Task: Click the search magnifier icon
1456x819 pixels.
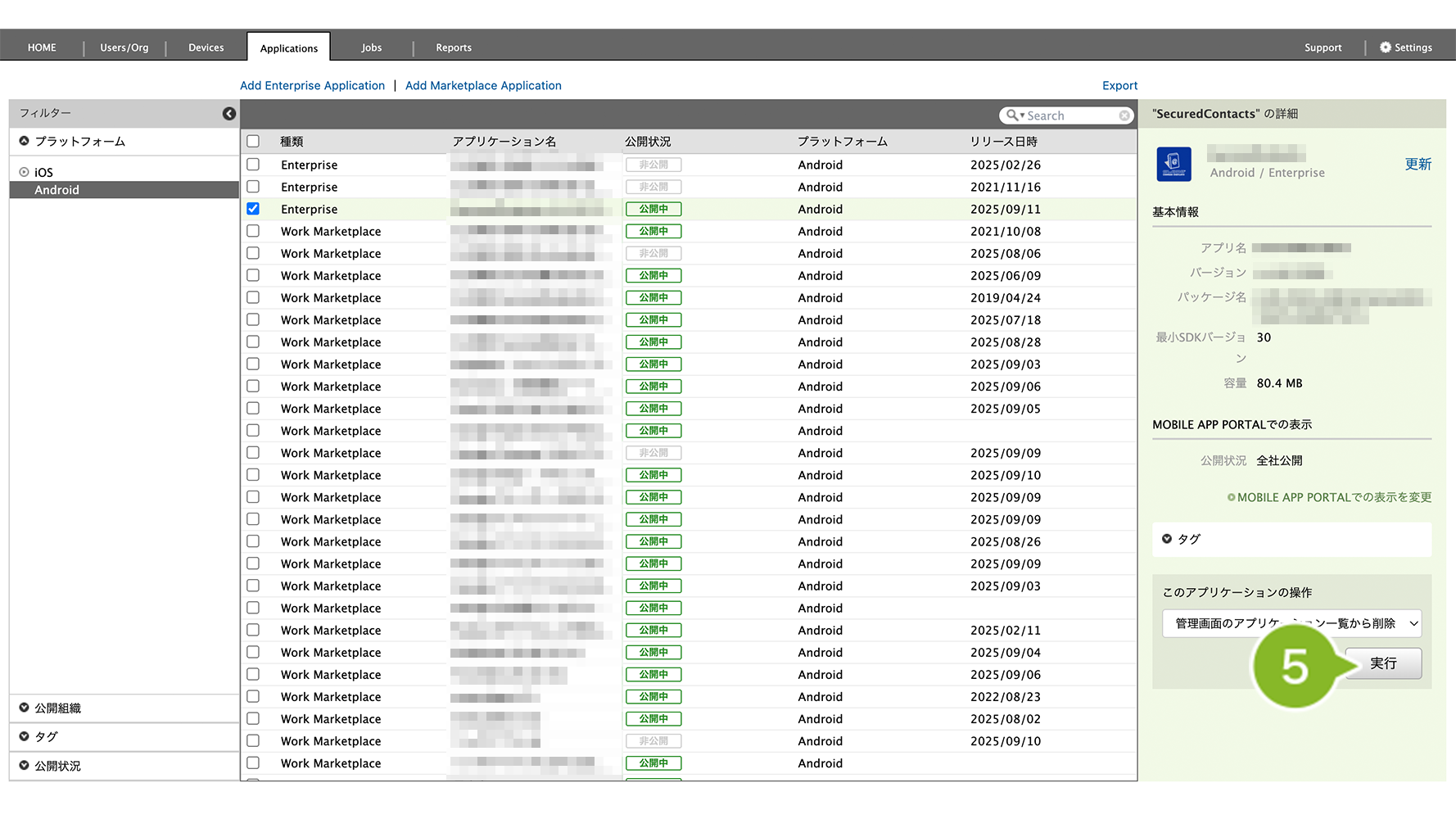Action: coord(1013,115)
